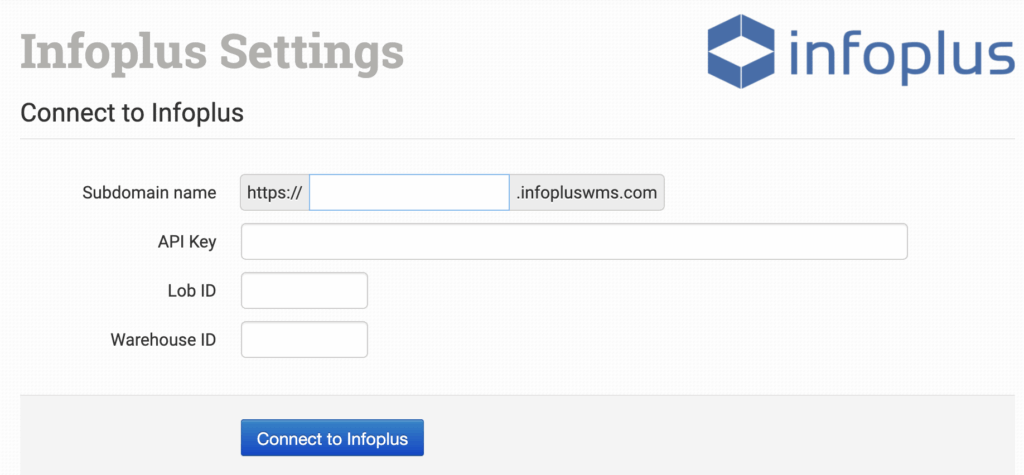Screen dimensions: 1024x475
Task: Focus the Subdomain name text field
Action: 409,193
